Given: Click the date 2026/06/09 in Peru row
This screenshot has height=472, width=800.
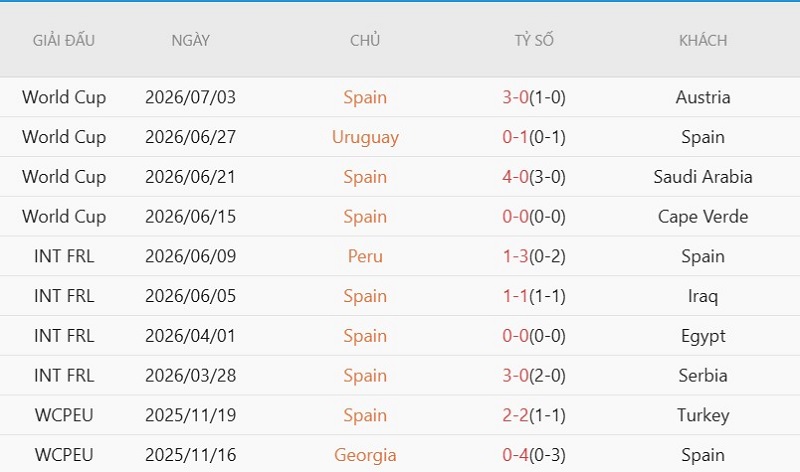Looking at the screenshot, I should click(x=190, y=256).
